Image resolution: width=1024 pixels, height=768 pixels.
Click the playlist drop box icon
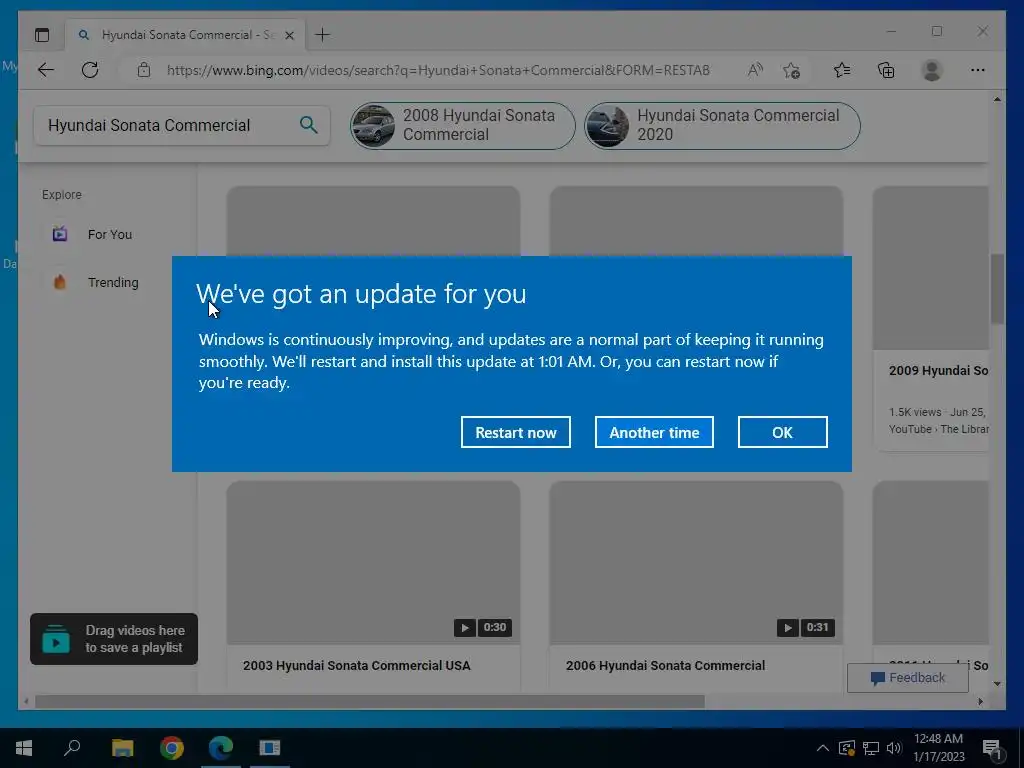pos(56,639)
